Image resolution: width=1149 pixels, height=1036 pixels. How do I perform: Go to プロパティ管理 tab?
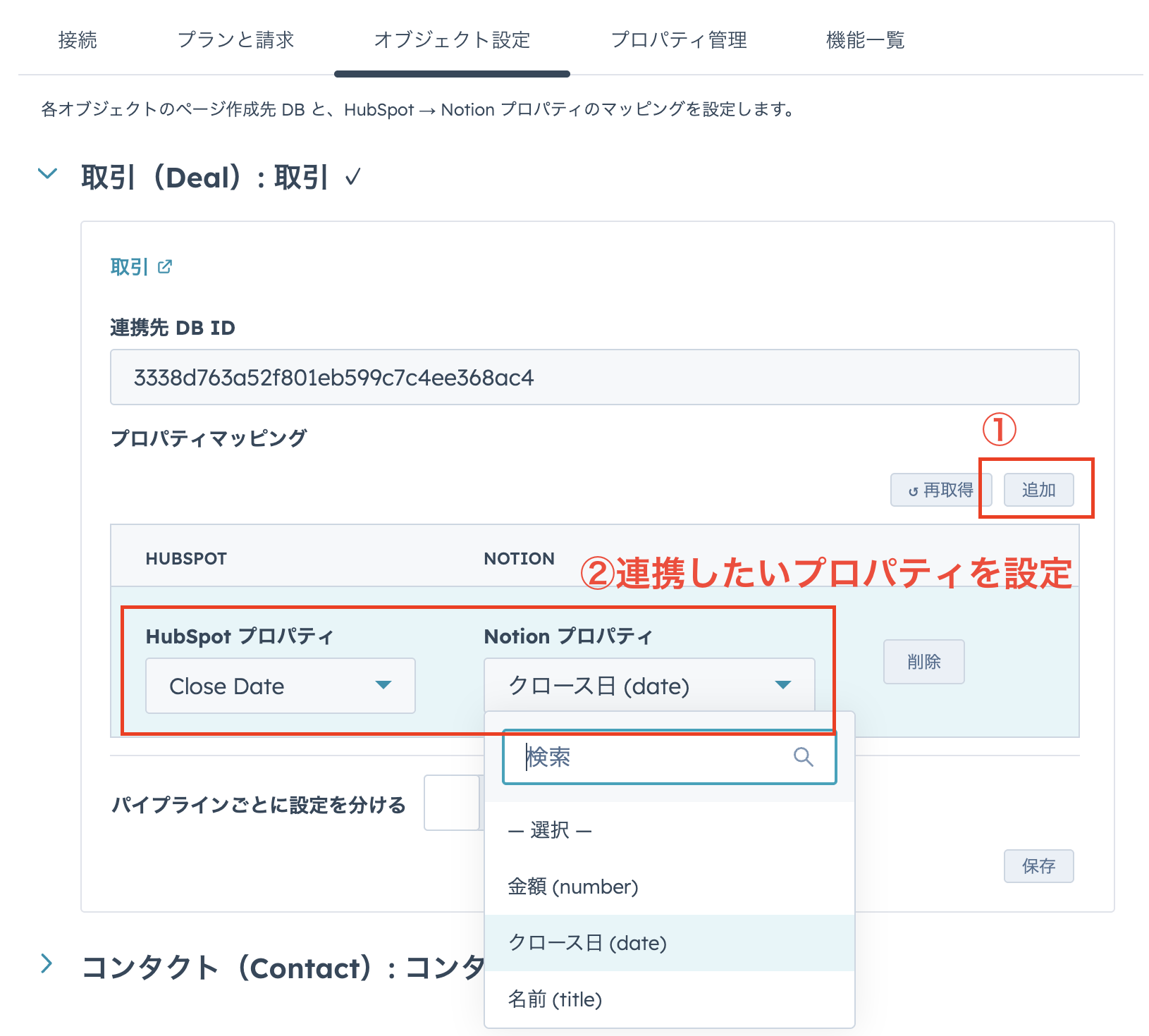click(679, 40)
